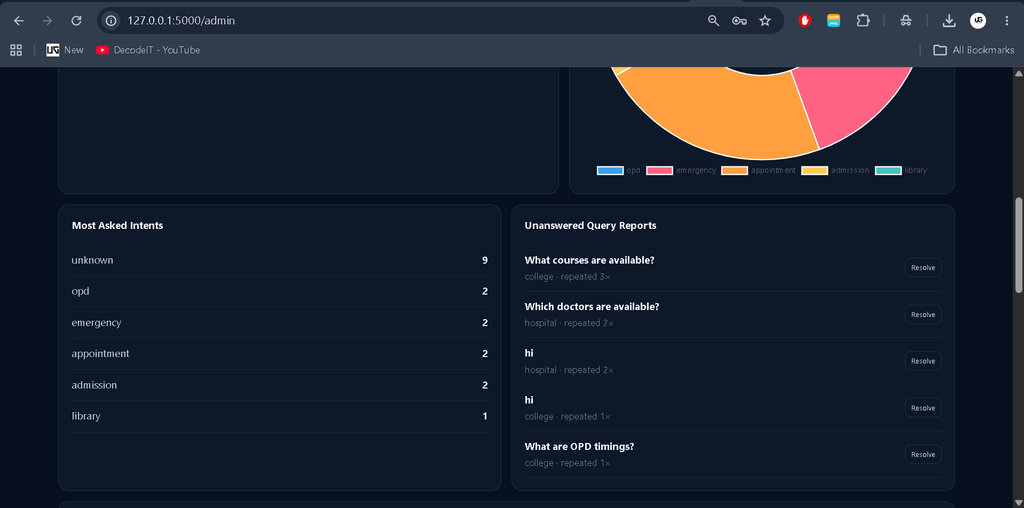The height and width of the screenshot is (508, 1024).
Task: Select the 'appointment' intent row
Action: coord(280,353)
